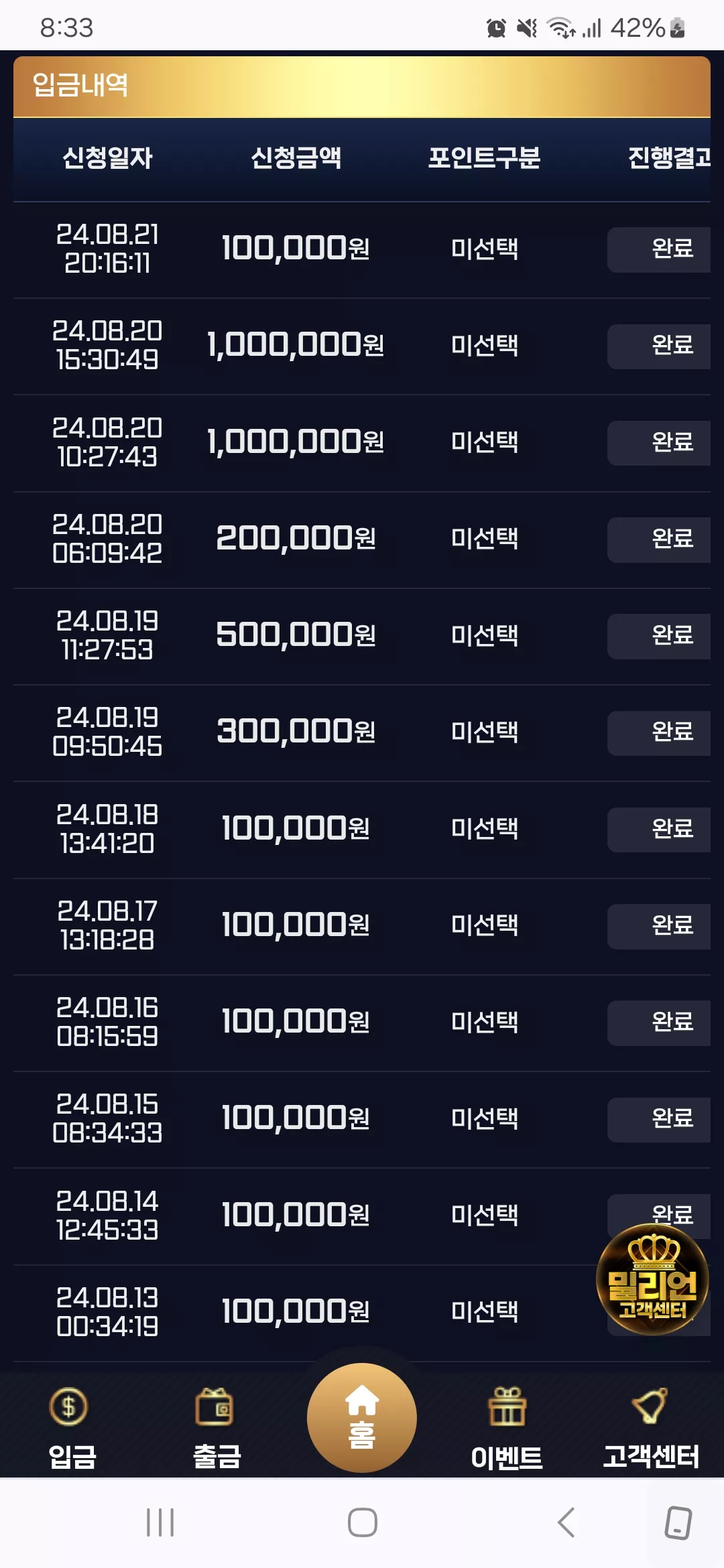Tap the rotate screen icon in navigation bar
Screen dimensions: 724x1568
678,1522
